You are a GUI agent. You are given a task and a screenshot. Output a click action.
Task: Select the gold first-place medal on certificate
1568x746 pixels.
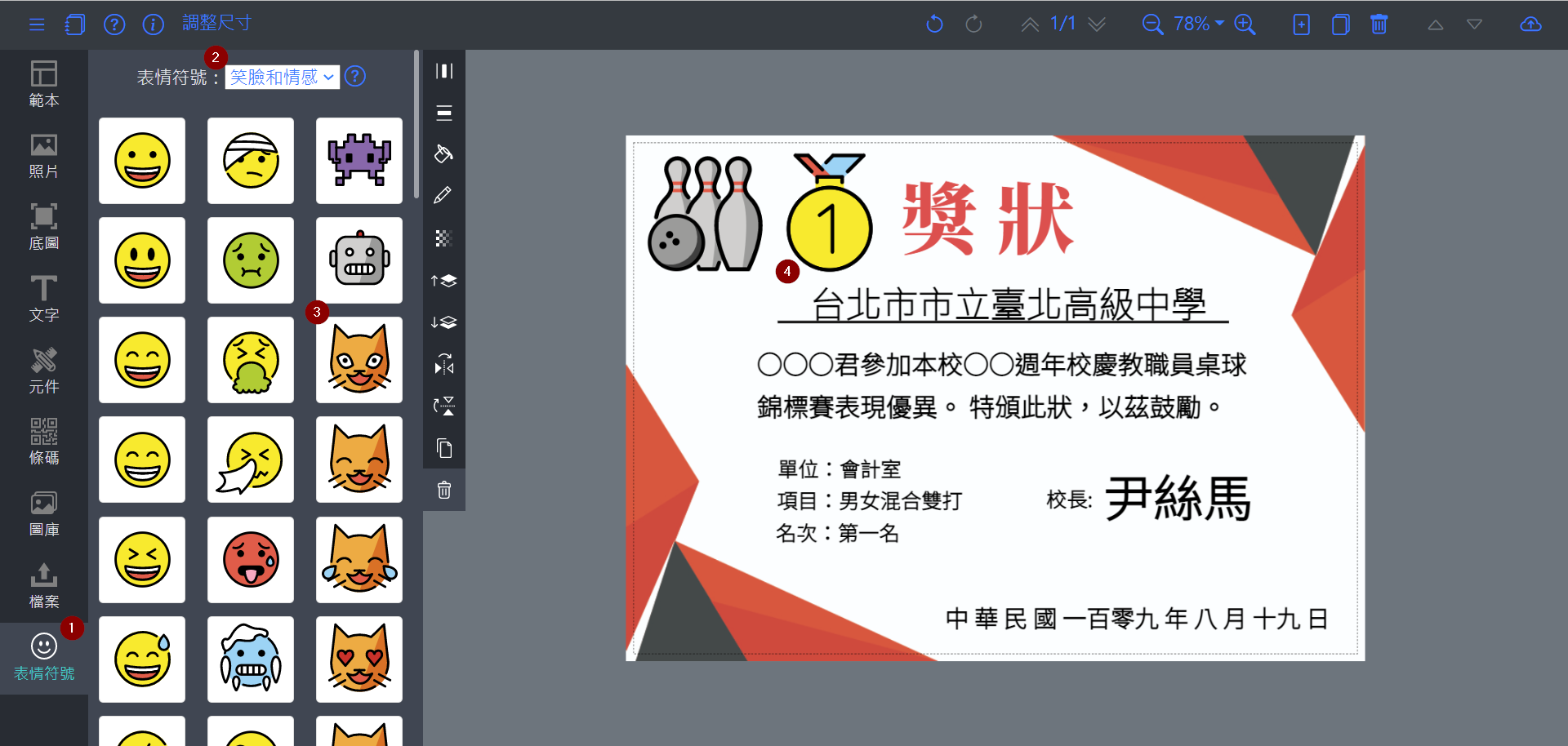click(x=830, y=212)
